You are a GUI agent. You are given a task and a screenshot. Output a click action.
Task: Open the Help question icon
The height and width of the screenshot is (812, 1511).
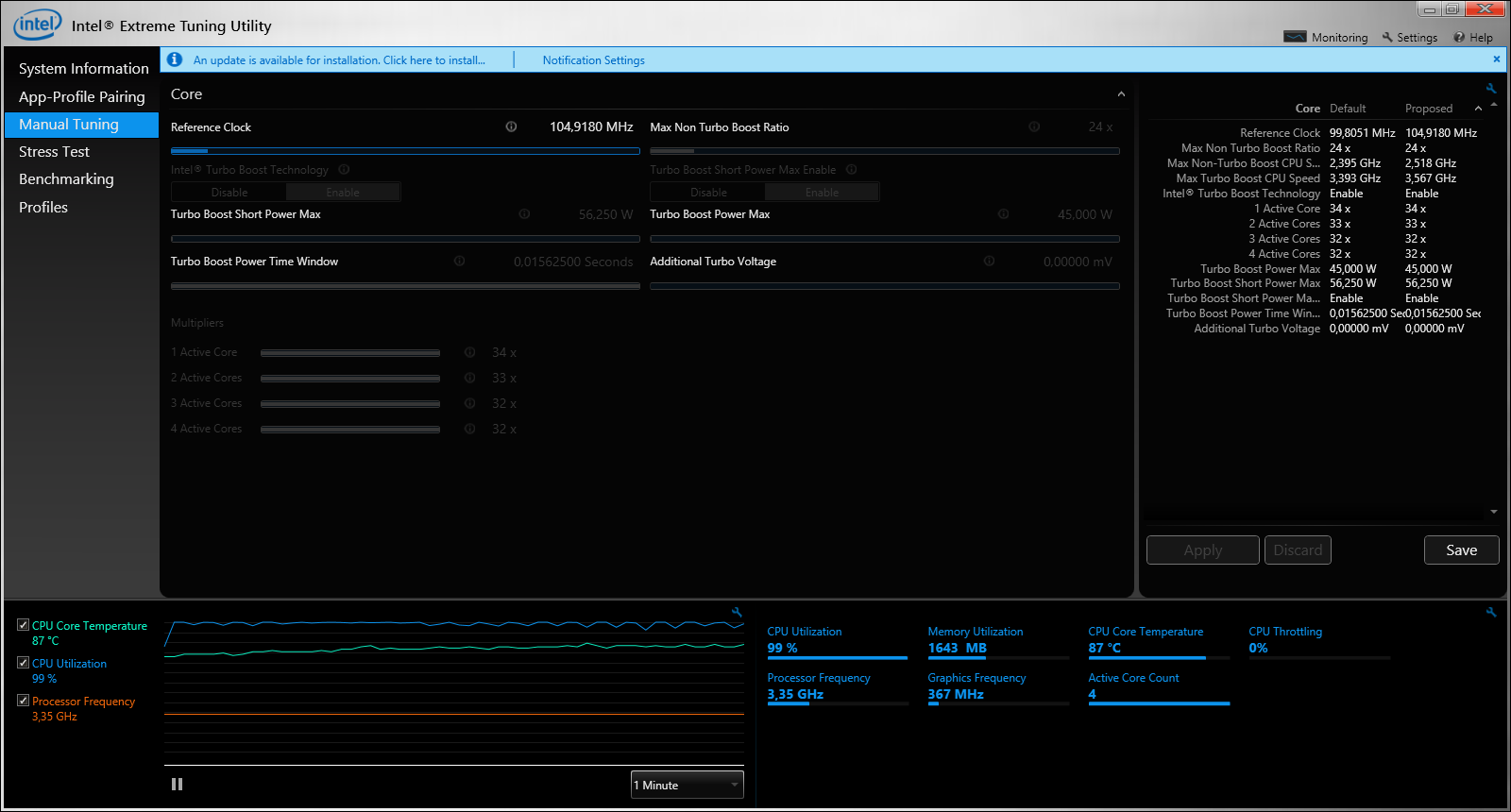point(1459,38)
